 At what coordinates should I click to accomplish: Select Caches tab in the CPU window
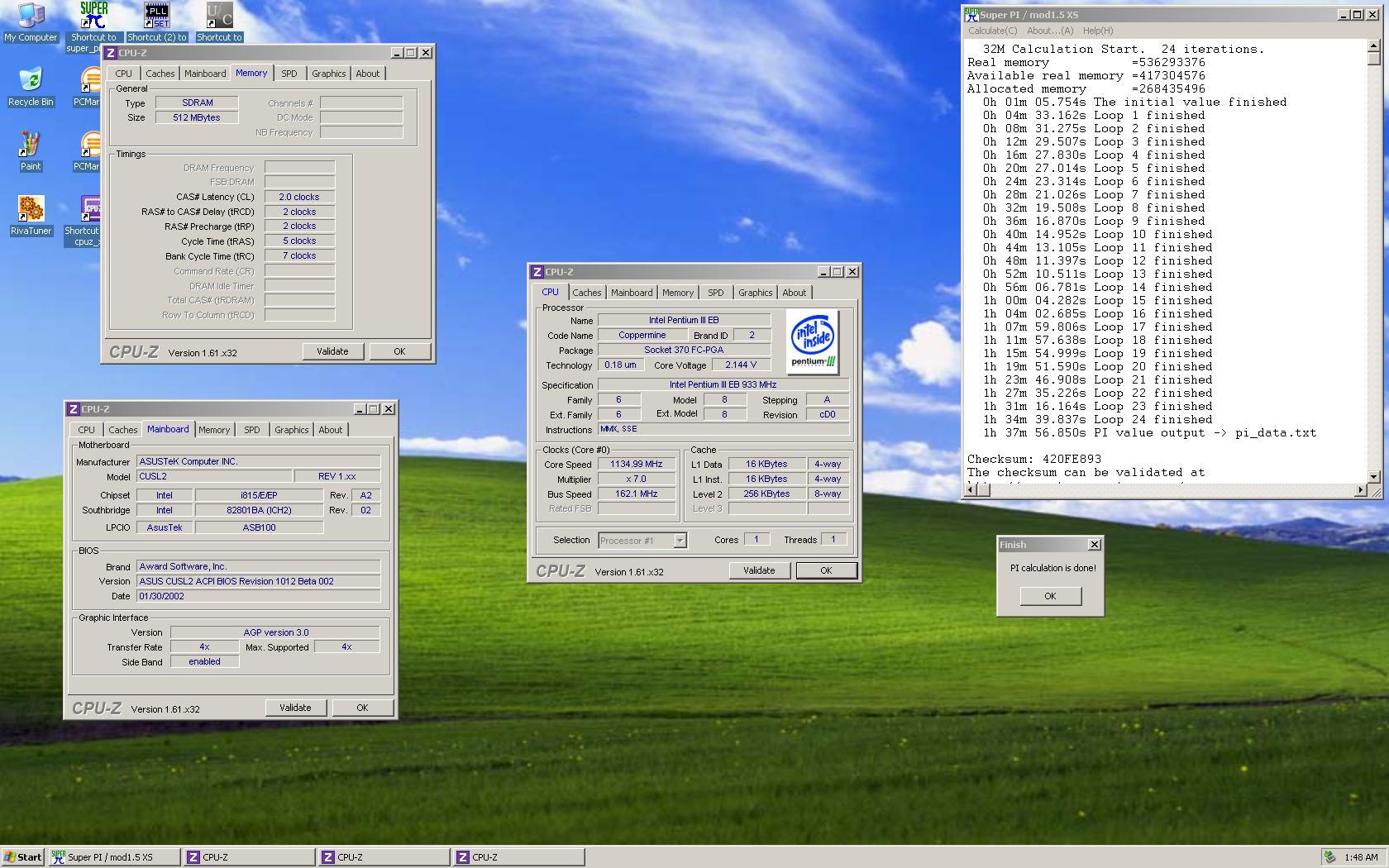point(587,293)
